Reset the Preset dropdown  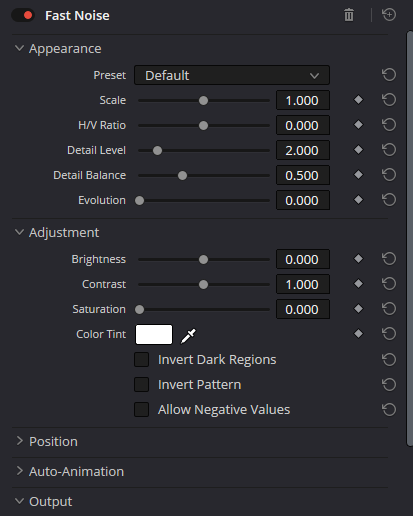click(389, 75)
